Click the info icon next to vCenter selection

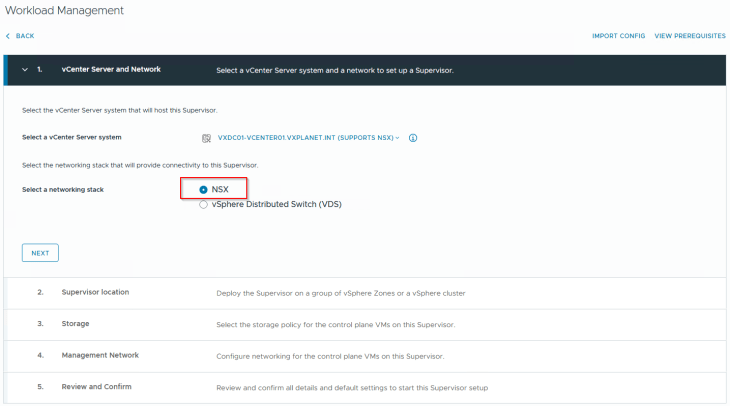point(412,138)
